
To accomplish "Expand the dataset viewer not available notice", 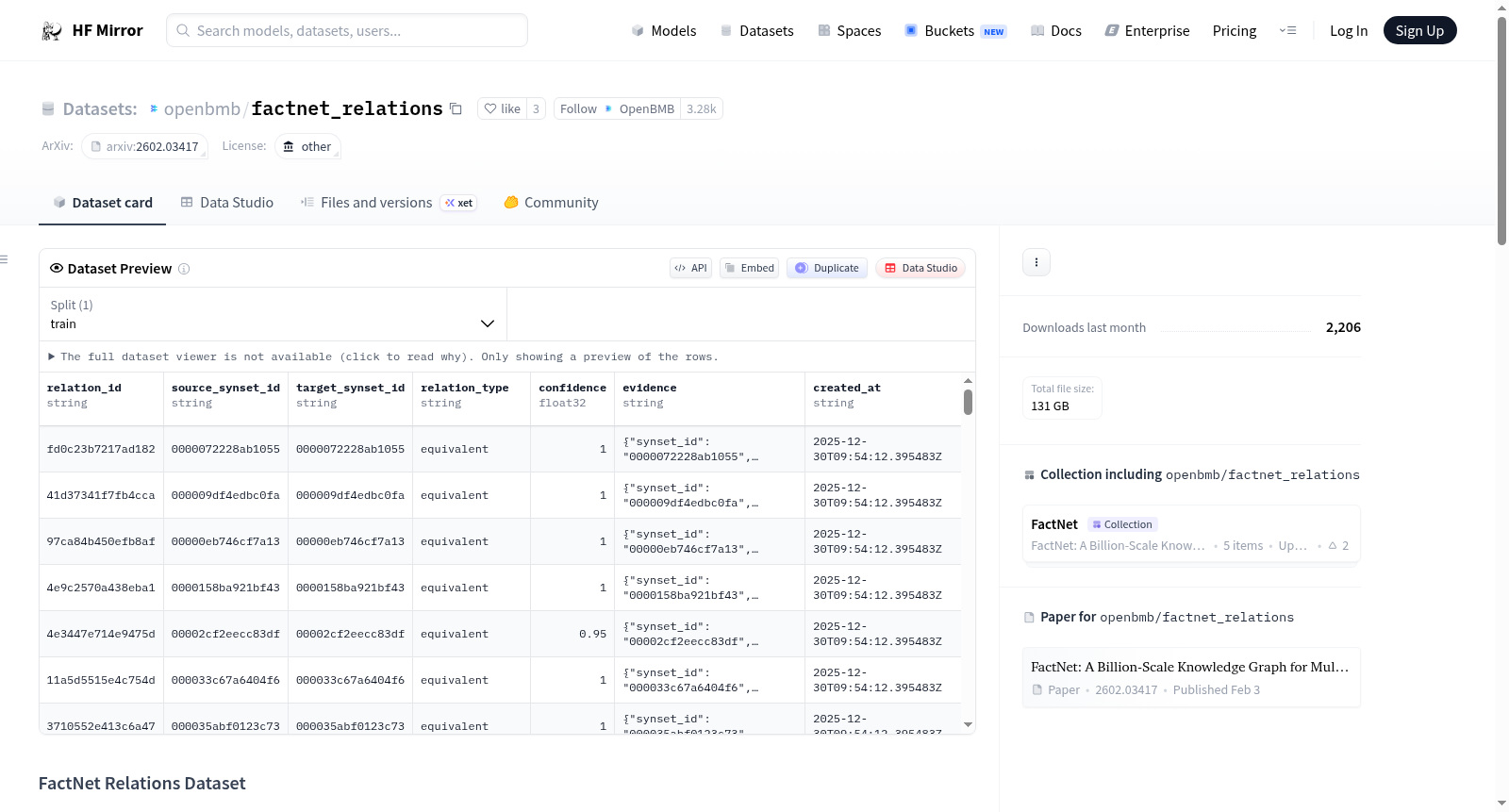I will (x=383, y=356).
